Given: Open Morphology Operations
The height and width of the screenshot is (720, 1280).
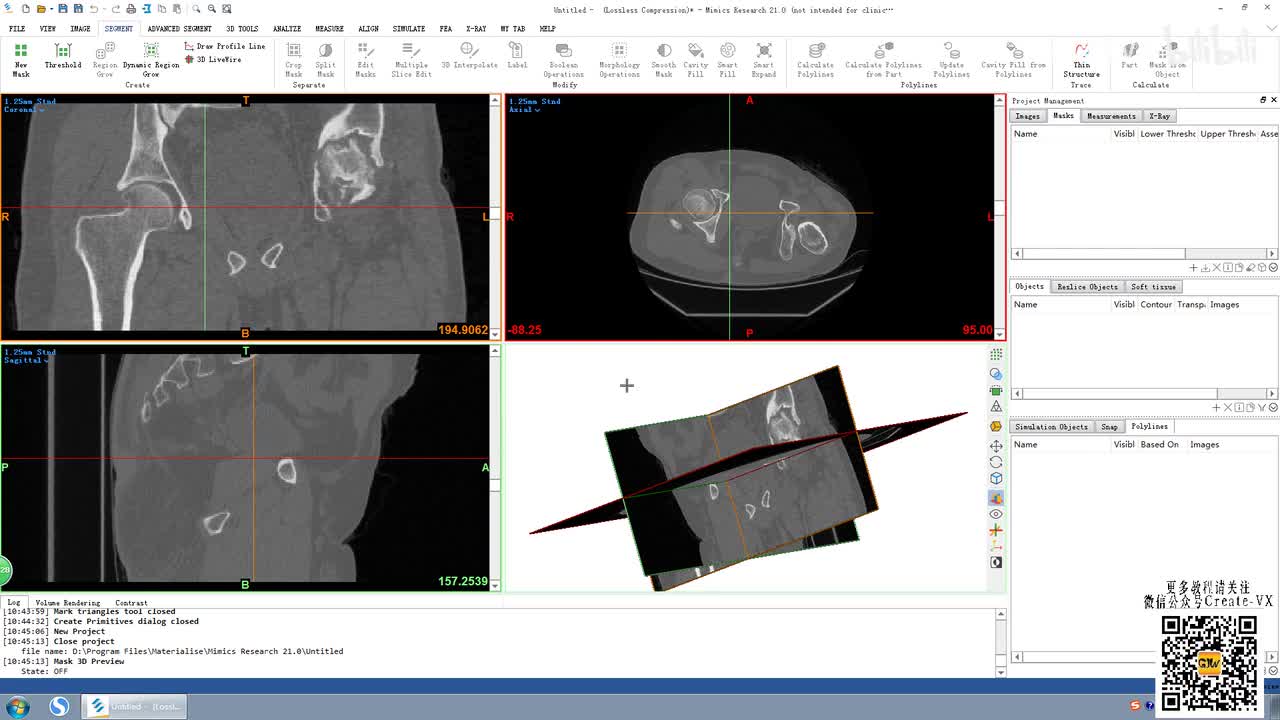Looking at the screenshot, I should pyautogui.click(x=619, y=59).
